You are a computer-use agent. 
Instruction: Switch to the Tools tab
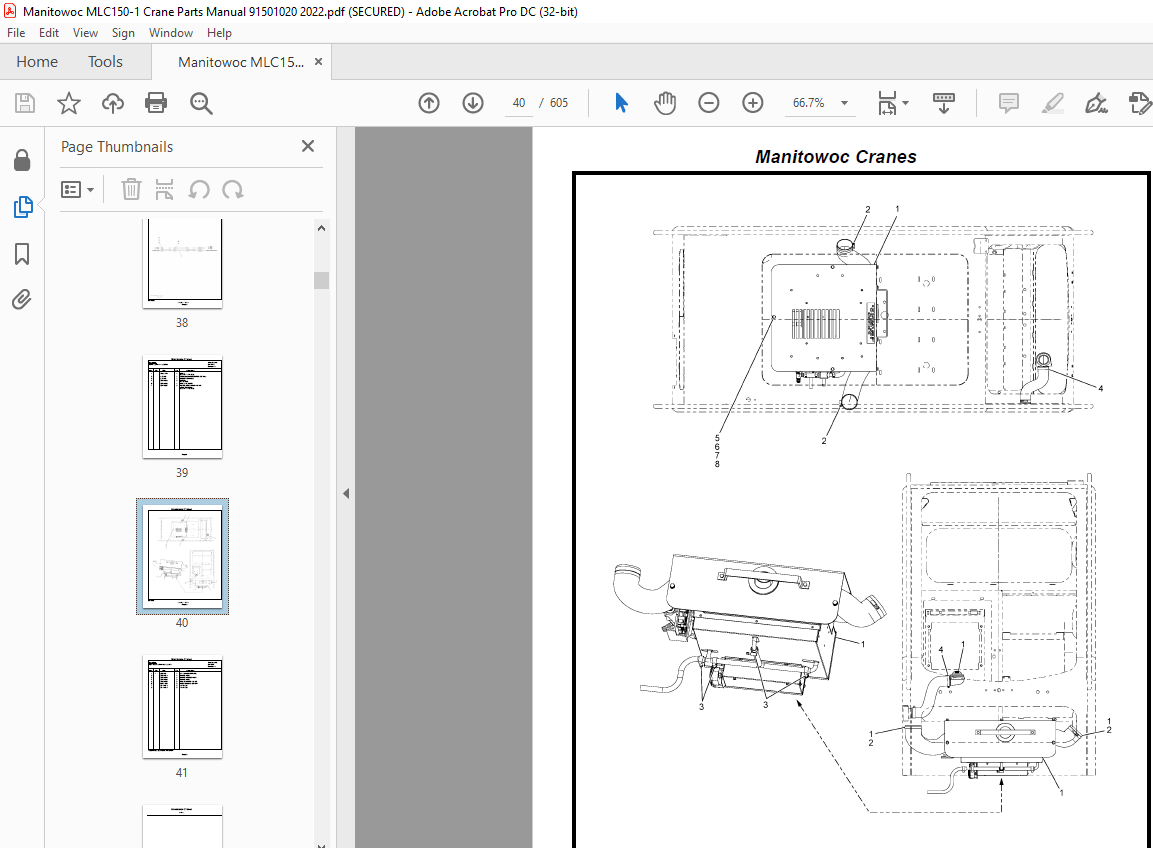point(105,62)
